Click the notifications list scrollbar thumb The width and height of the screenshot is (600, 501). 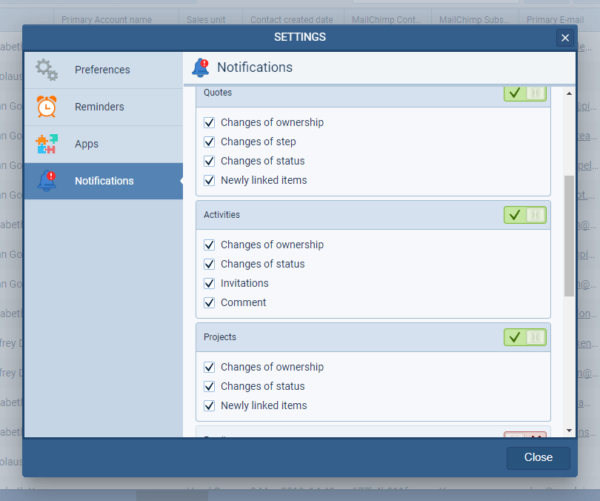tap(569, 235)
